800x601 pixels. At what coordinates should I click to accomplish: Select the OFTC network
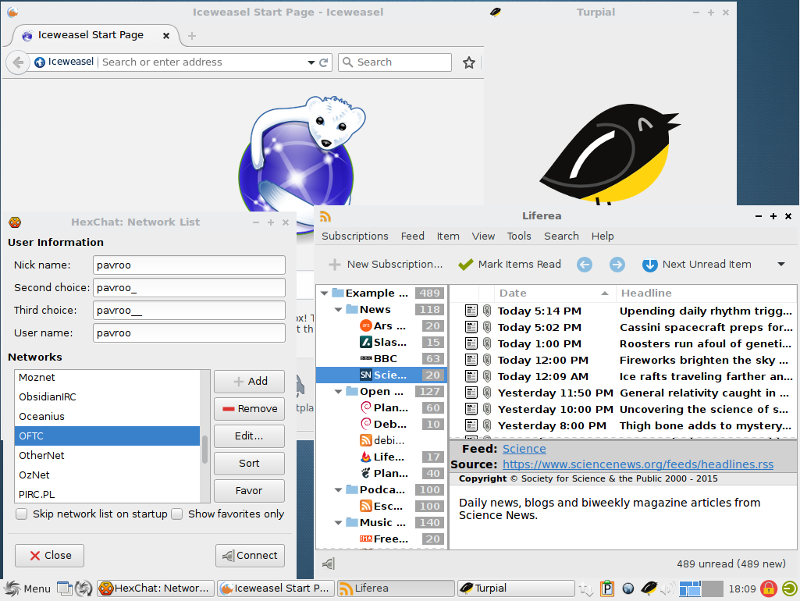coord(107,436)
